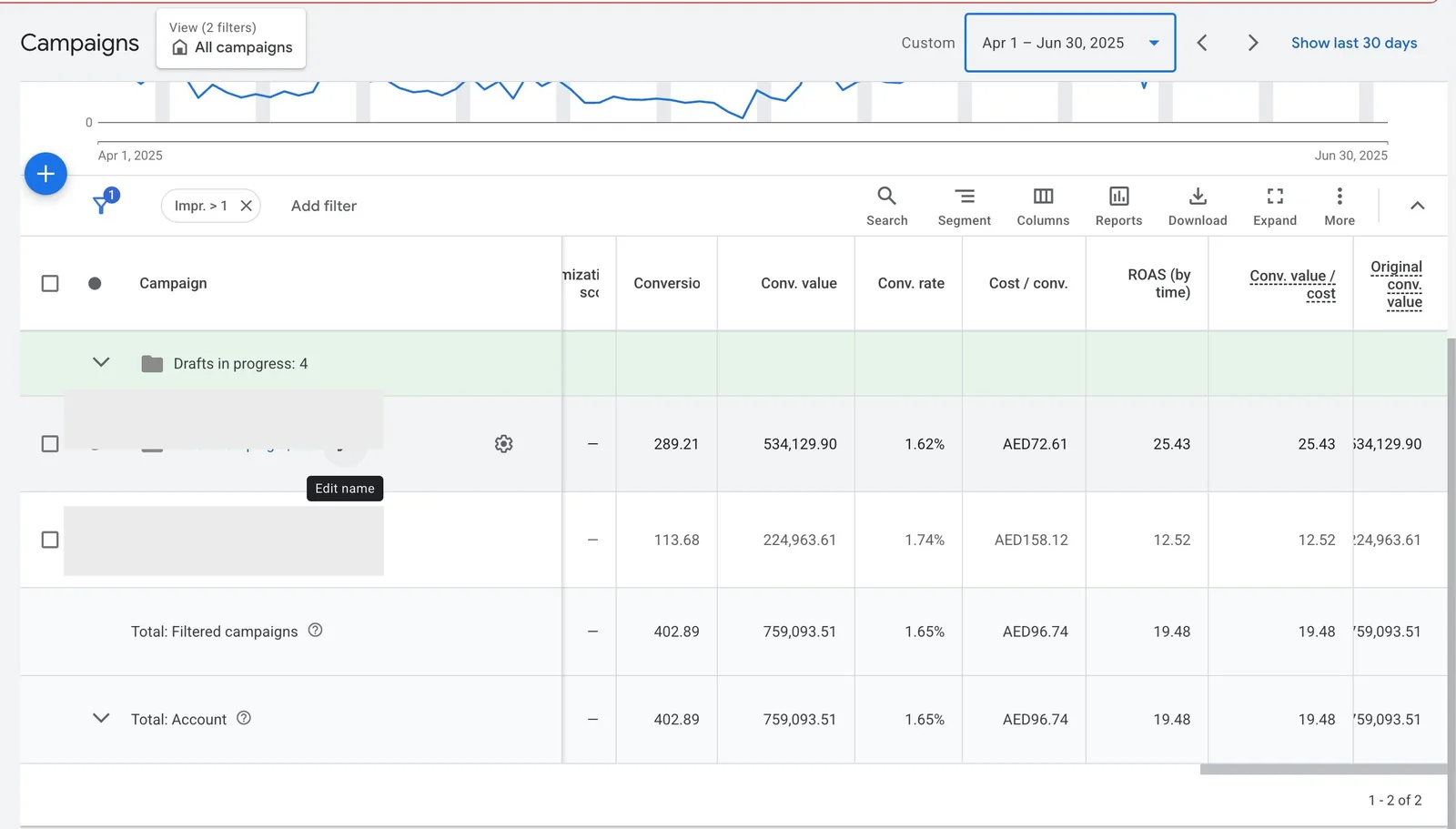Click the 289.21 conversions cell
This screenshot has height=829, width=1456.
(x=676, y=444)
